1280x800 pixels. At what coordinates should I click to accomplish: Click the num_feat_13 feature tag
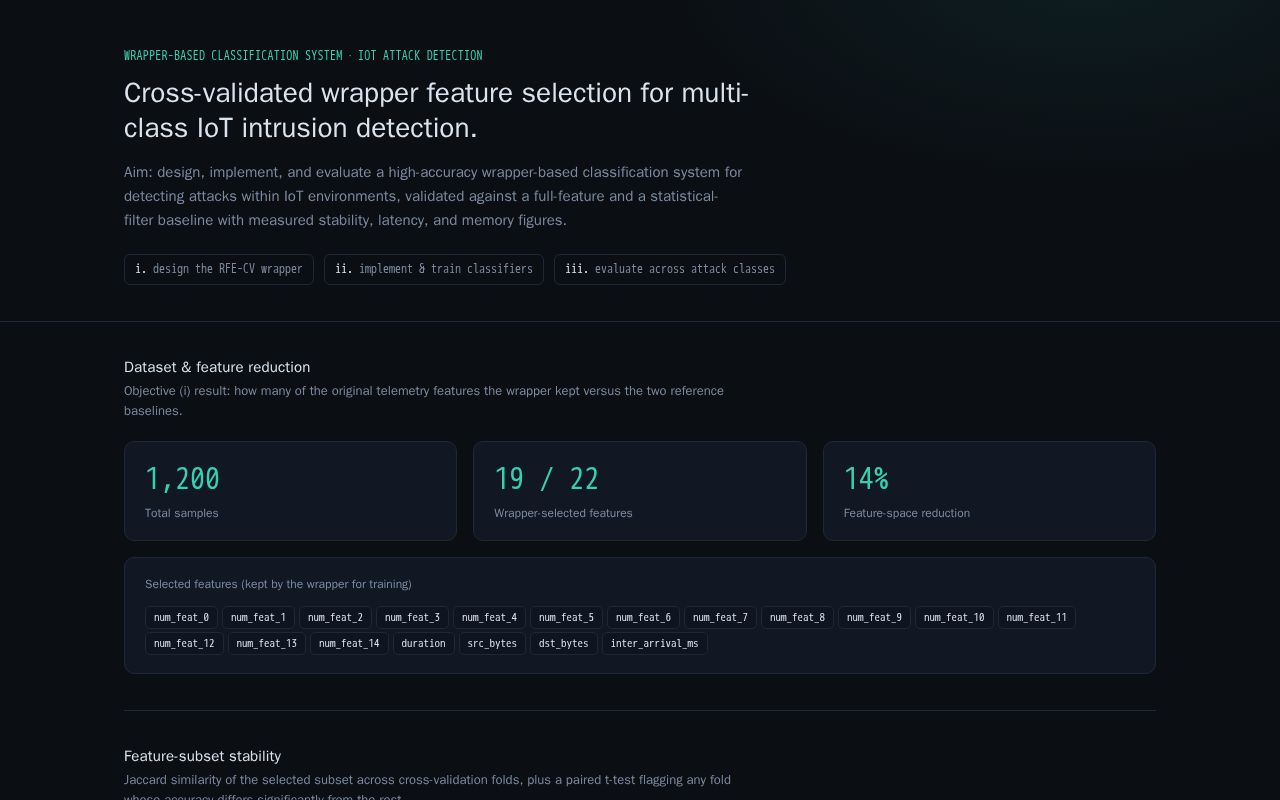267,643
